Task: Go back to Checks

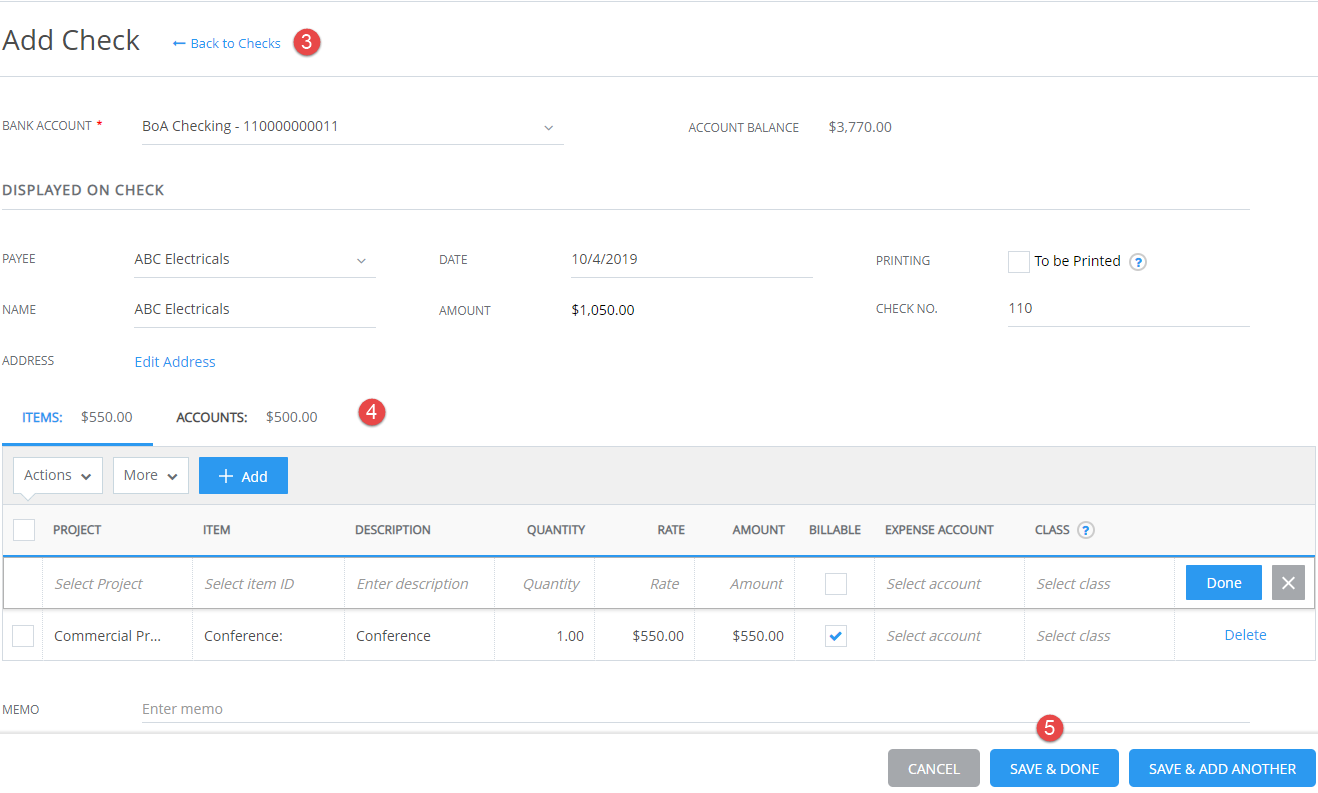Action: (227, 44)
